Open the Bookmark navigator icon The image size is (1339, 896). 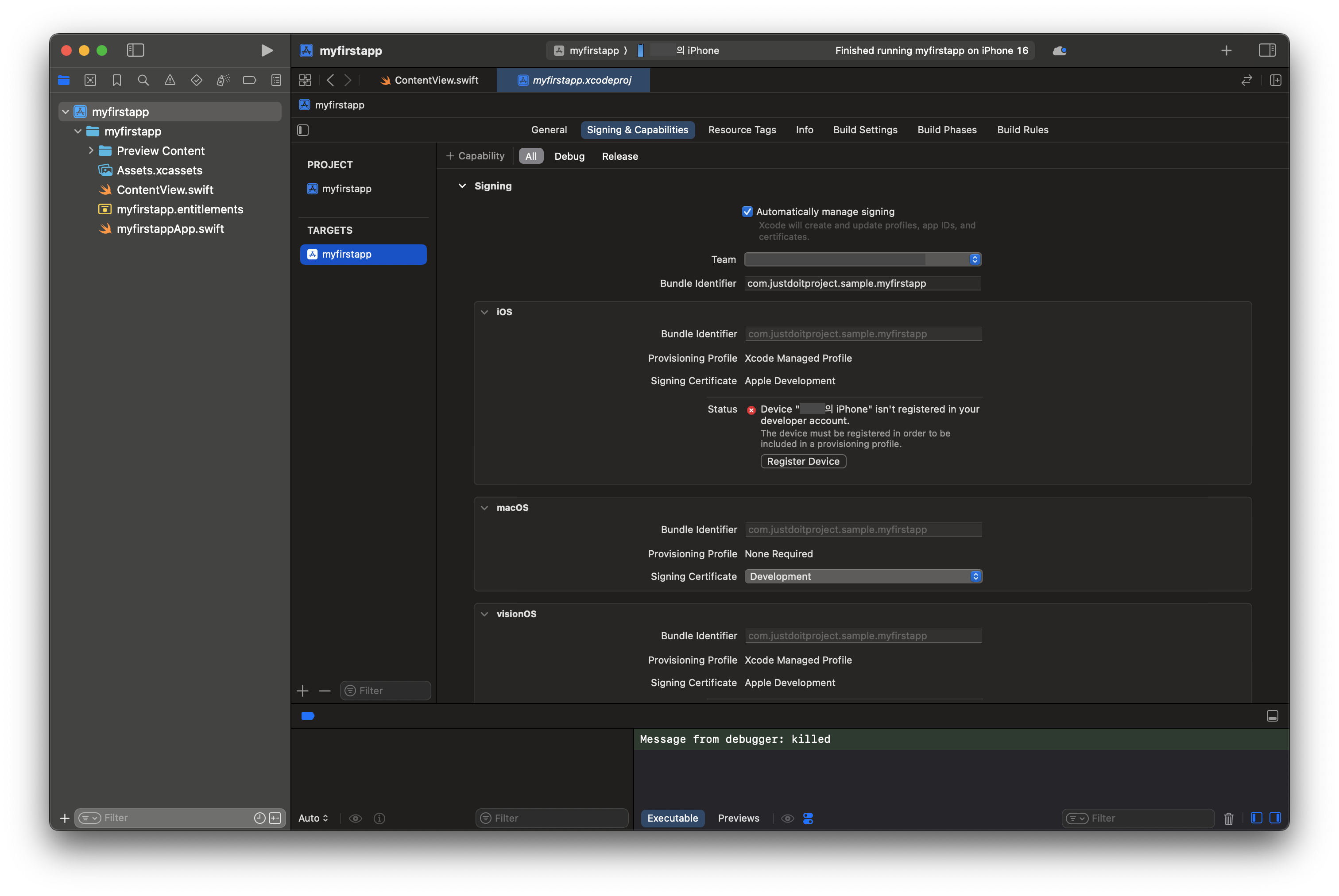116,81
